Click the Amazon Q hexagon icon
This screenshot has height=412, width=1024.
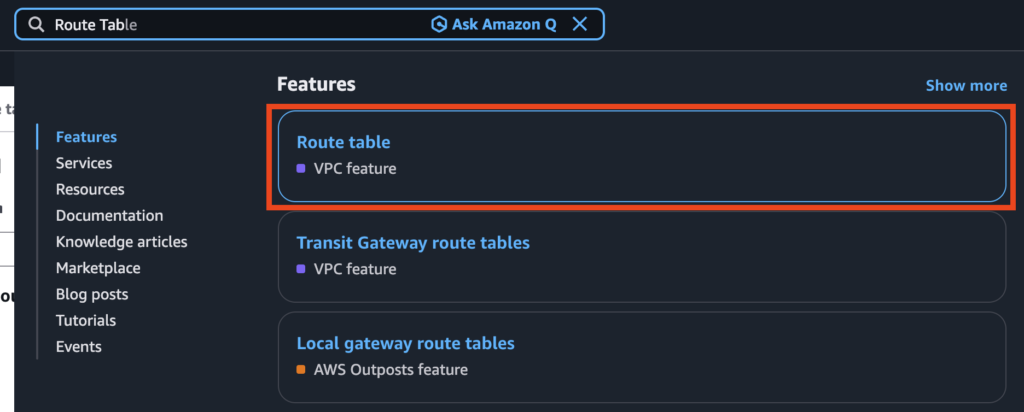pyautogui.click(x=438, y=25)
